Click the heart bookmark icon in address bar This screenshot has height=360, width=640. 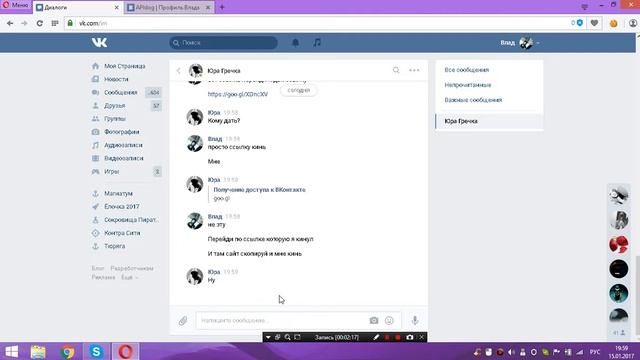[x=594, y=23]
